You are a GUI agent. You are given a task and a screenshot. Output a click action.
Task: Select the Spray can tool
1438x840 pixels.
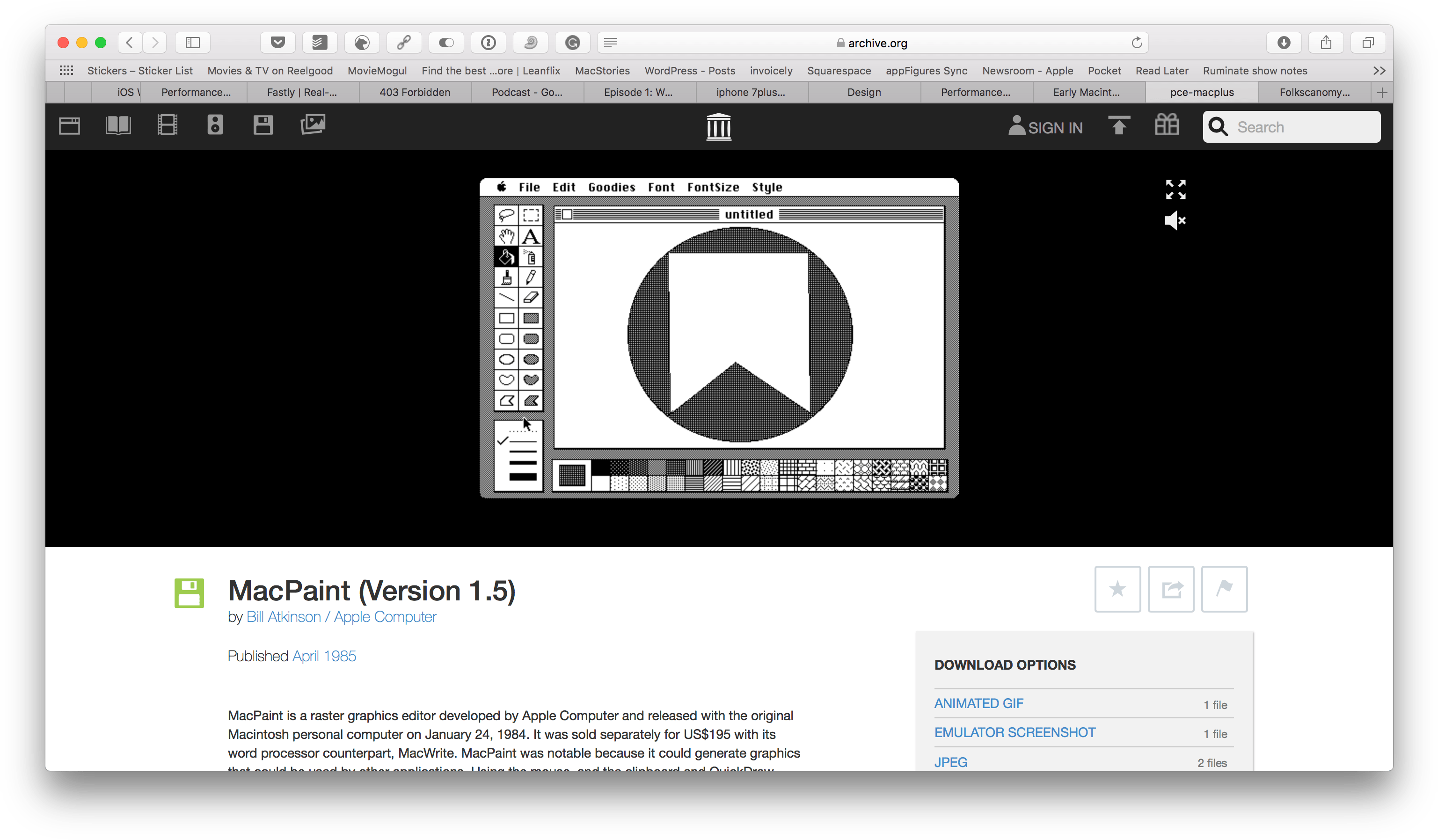531,257
